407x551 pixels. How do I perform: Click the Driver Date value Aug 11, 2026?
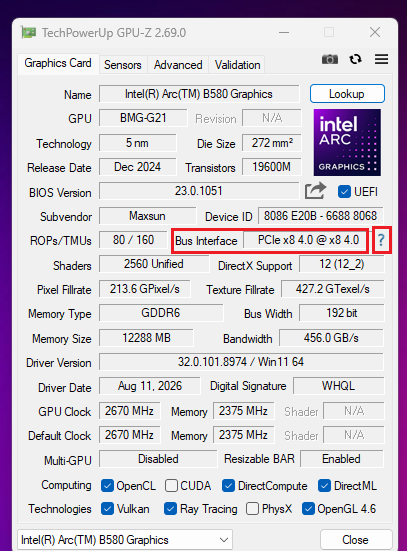(x=150, y=386)
